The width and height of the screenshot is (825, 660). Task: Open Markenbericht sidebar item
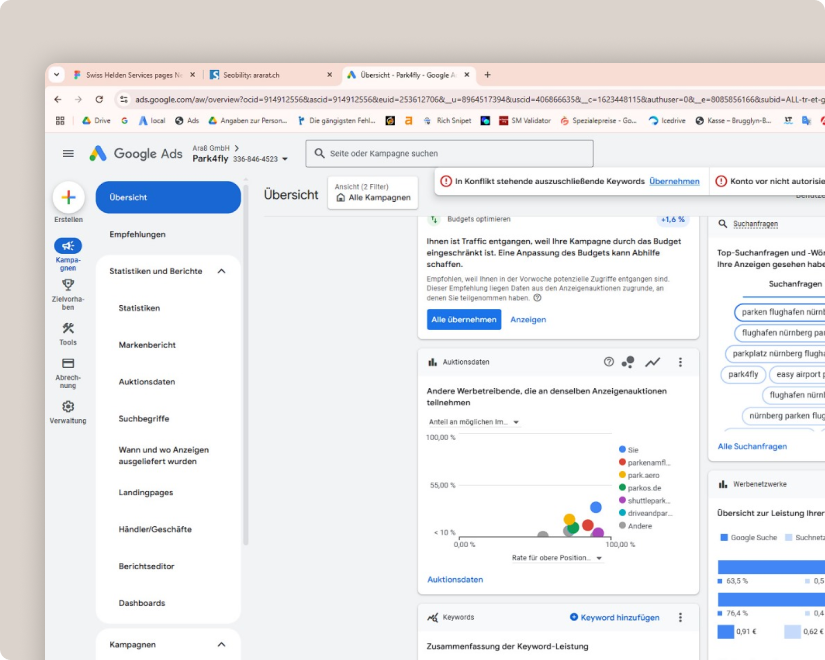click(x=147, y=345)
